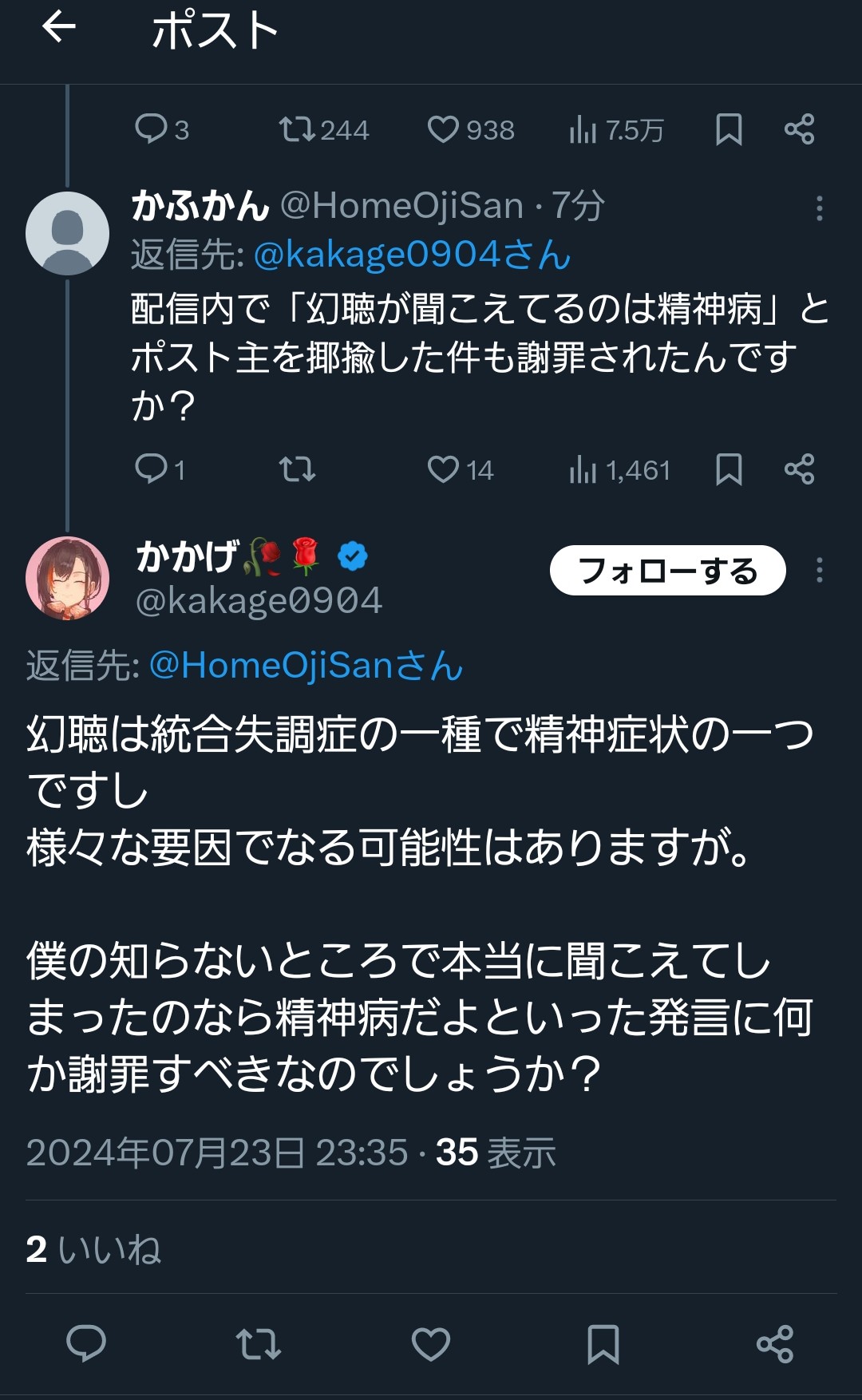Like the post with 938 likes
This screenshot has width=862, height=1400.
point(471,129)
